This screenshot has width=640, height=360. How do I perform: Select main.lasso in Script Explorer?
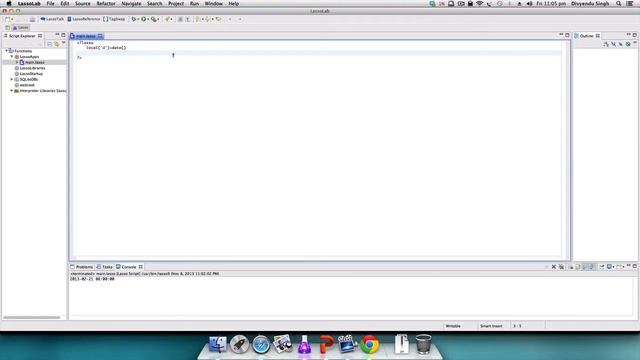point(35,62)
